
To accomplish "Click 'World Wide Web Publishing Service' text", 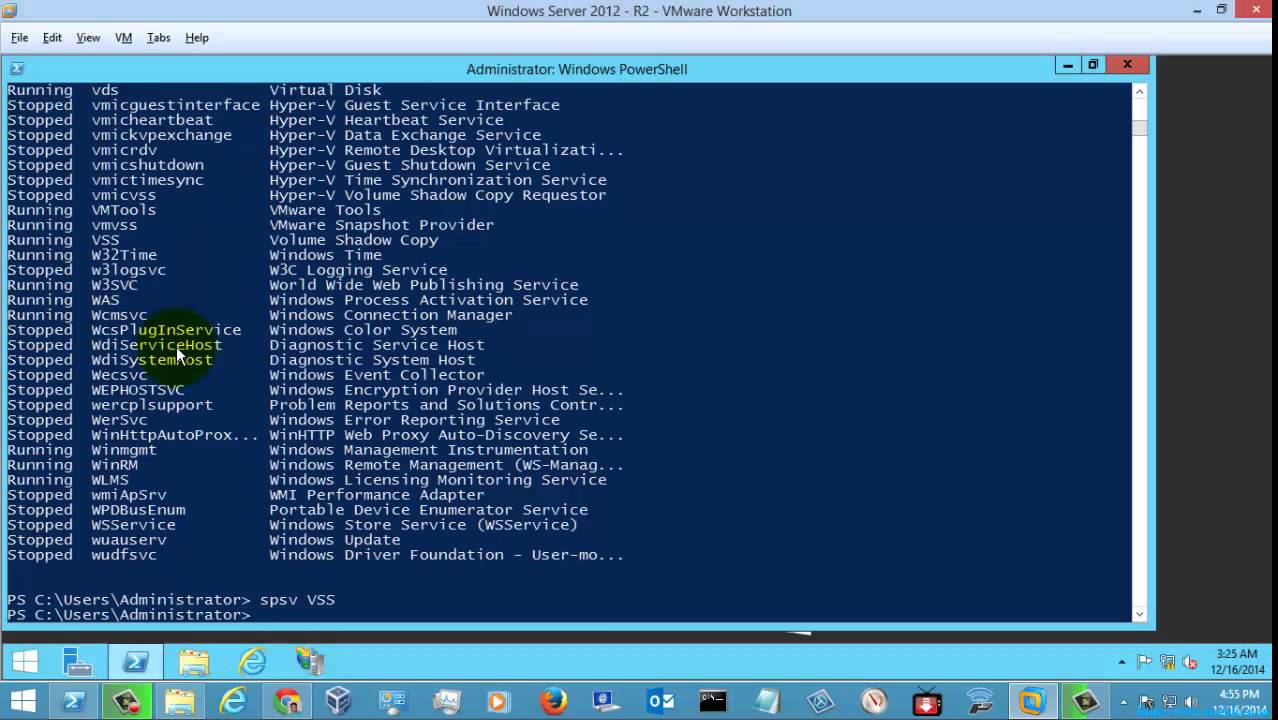I will click(424, 285).
